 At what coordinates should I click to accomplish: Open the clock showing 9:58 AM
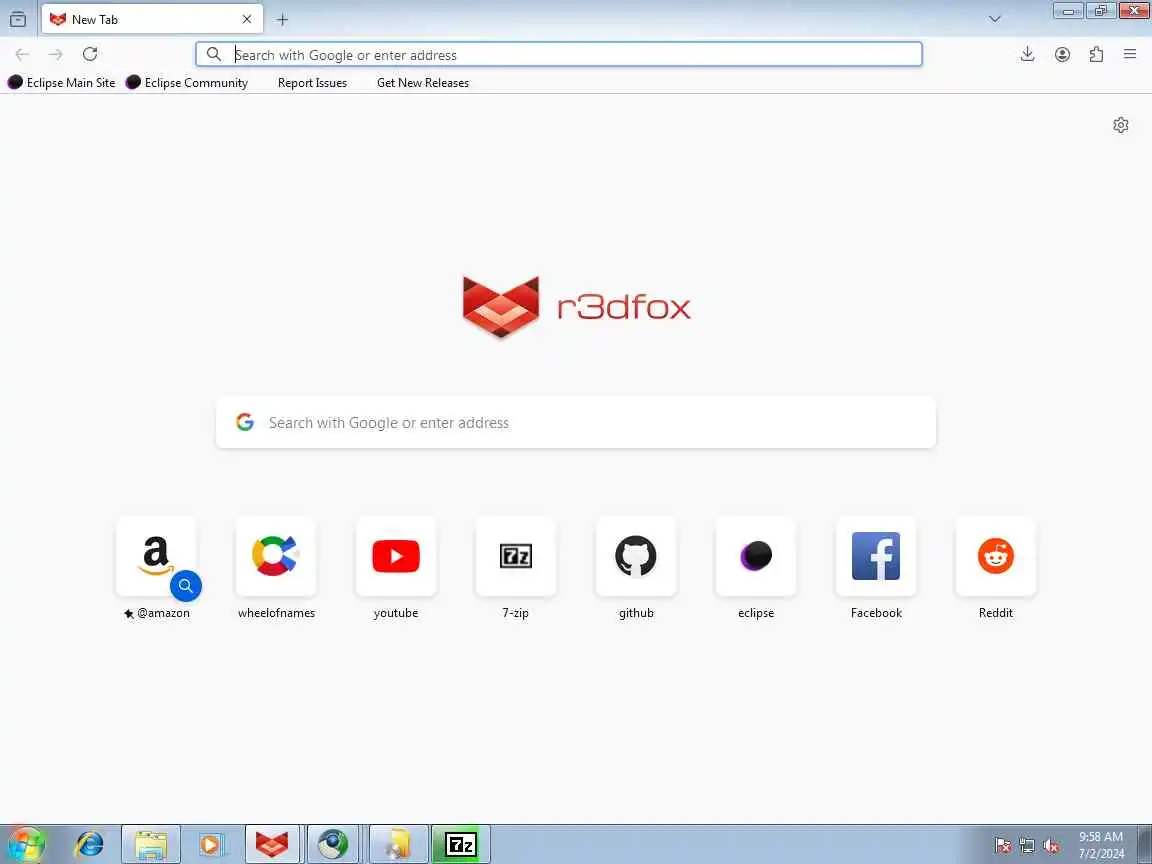coord(1101,845)
